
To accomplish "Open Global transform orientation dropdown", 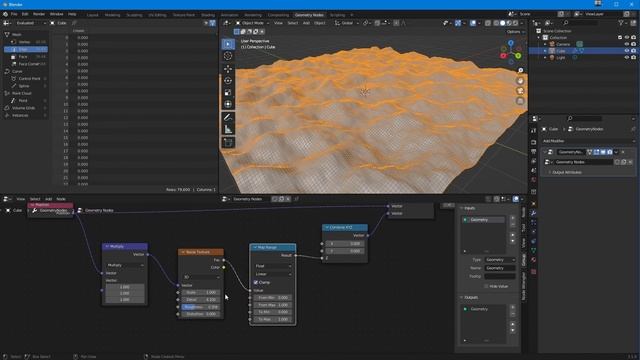I will point(347,23).
